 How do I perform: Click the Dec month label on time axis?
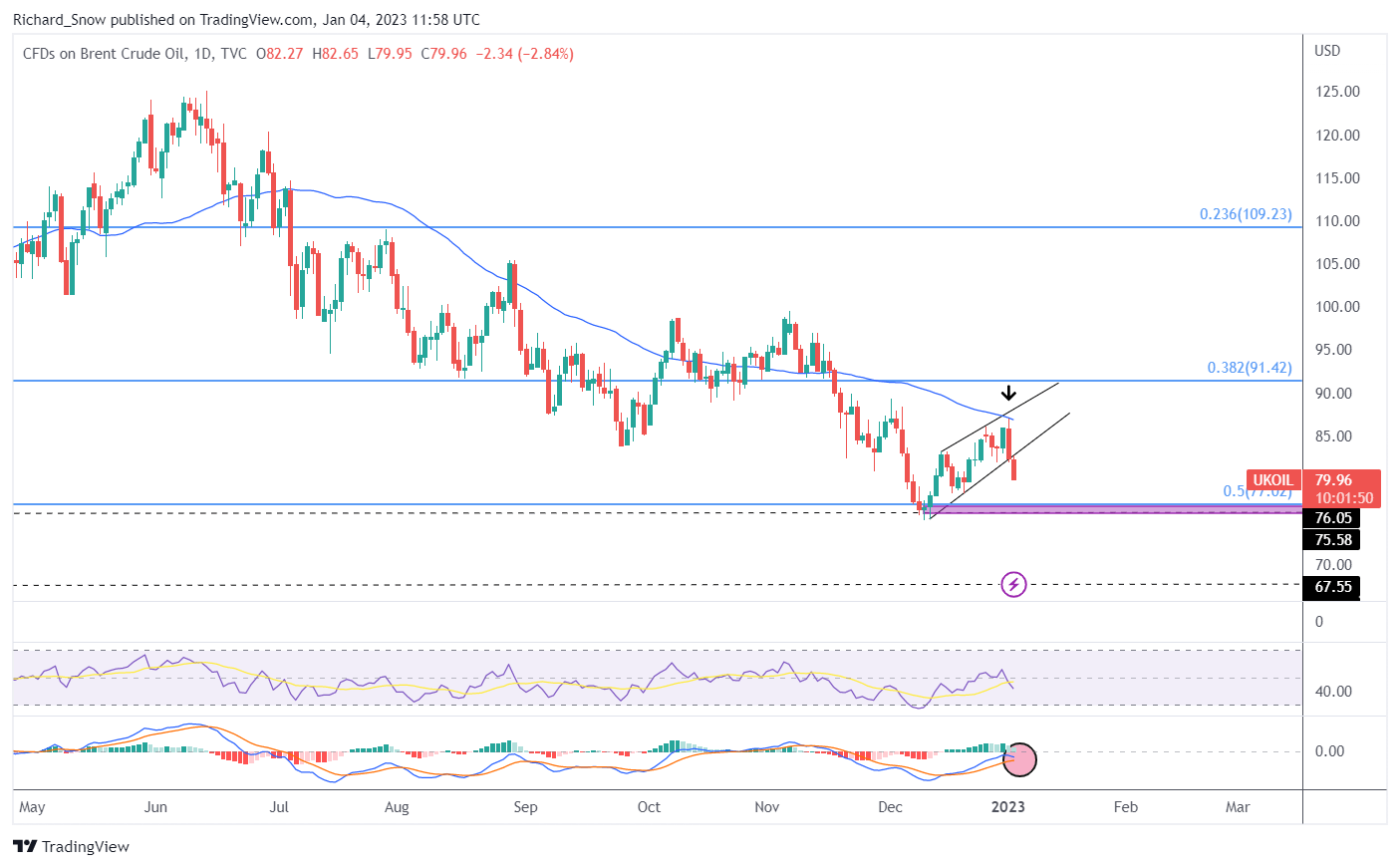click(890, 807)
